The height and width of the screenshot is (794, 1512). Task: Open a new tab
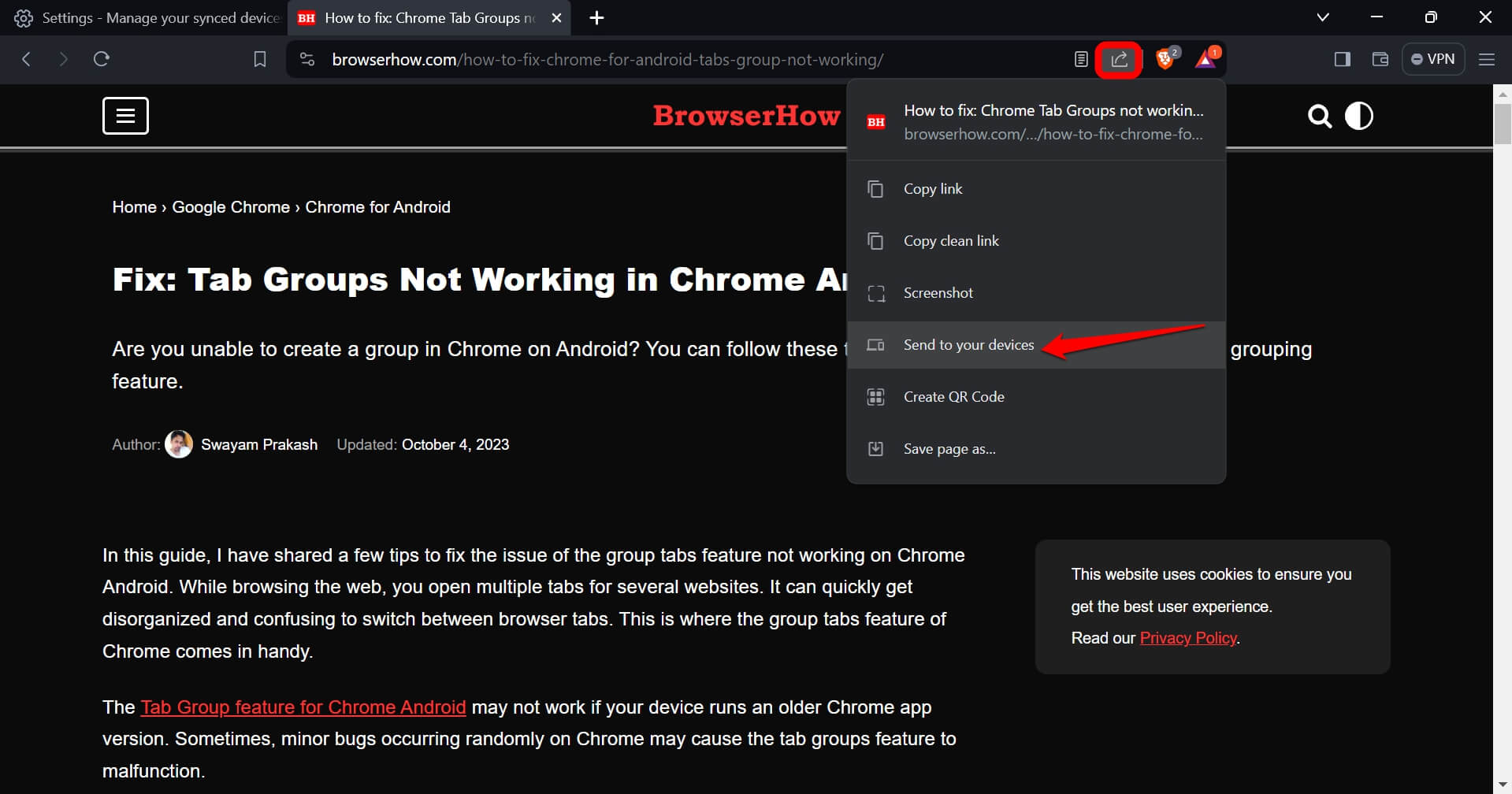(x=596, y=17)
